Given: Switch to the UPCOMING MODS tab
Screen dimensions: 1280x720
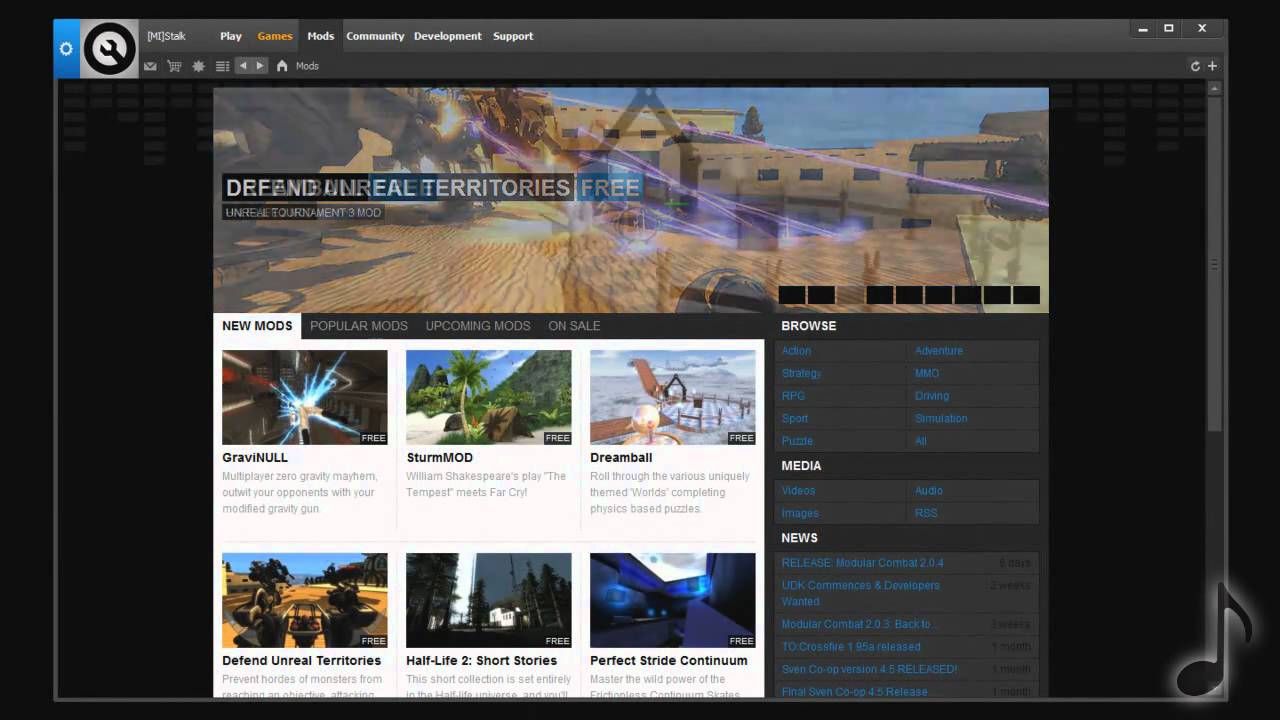Looking at the screenshot, I should point(478,326).
